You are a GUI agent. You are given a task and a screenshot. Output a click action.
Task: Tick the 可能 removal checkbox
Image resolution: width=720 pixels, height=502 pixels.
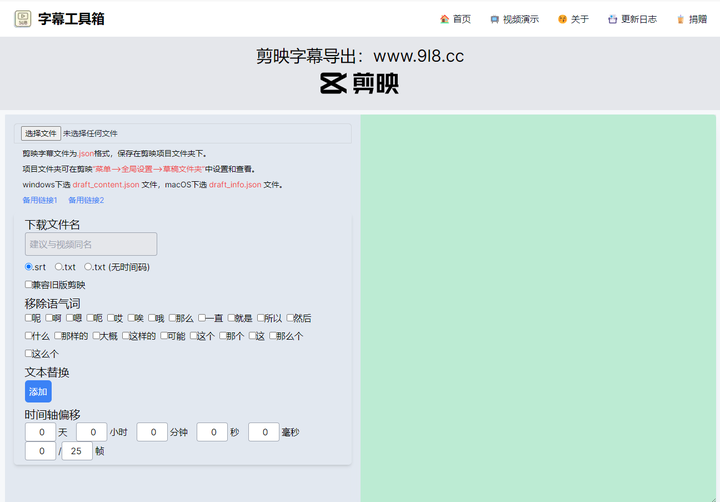coord(164,335)
